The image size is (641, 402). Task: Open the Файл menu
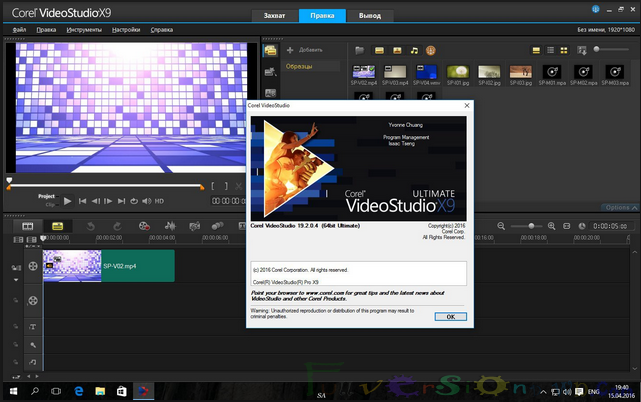click(x=19, y=30)
